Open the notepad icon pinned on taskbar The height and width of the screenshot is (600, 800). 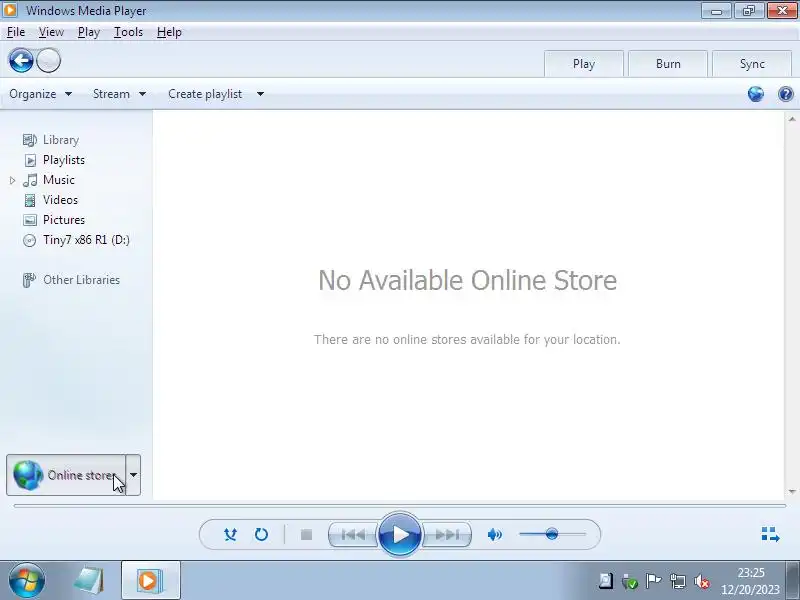click(x=88, y=581)
